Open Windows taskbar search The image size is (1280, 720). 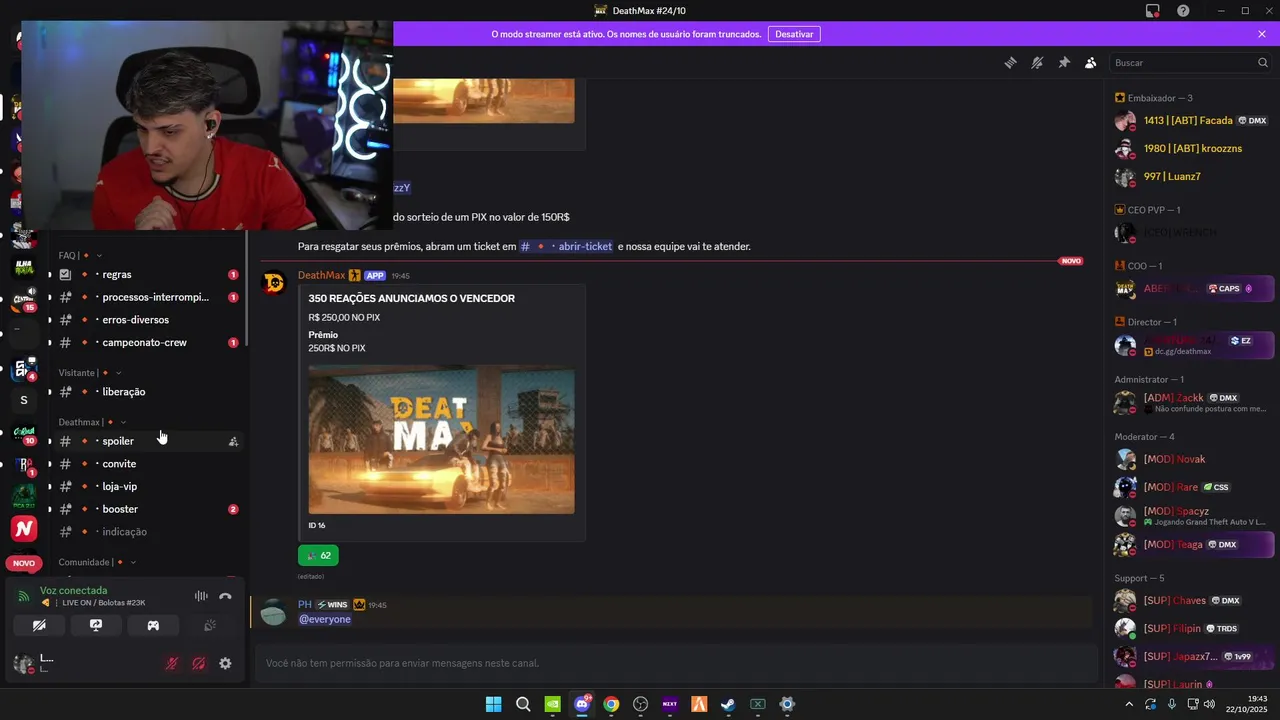[523, 704]
